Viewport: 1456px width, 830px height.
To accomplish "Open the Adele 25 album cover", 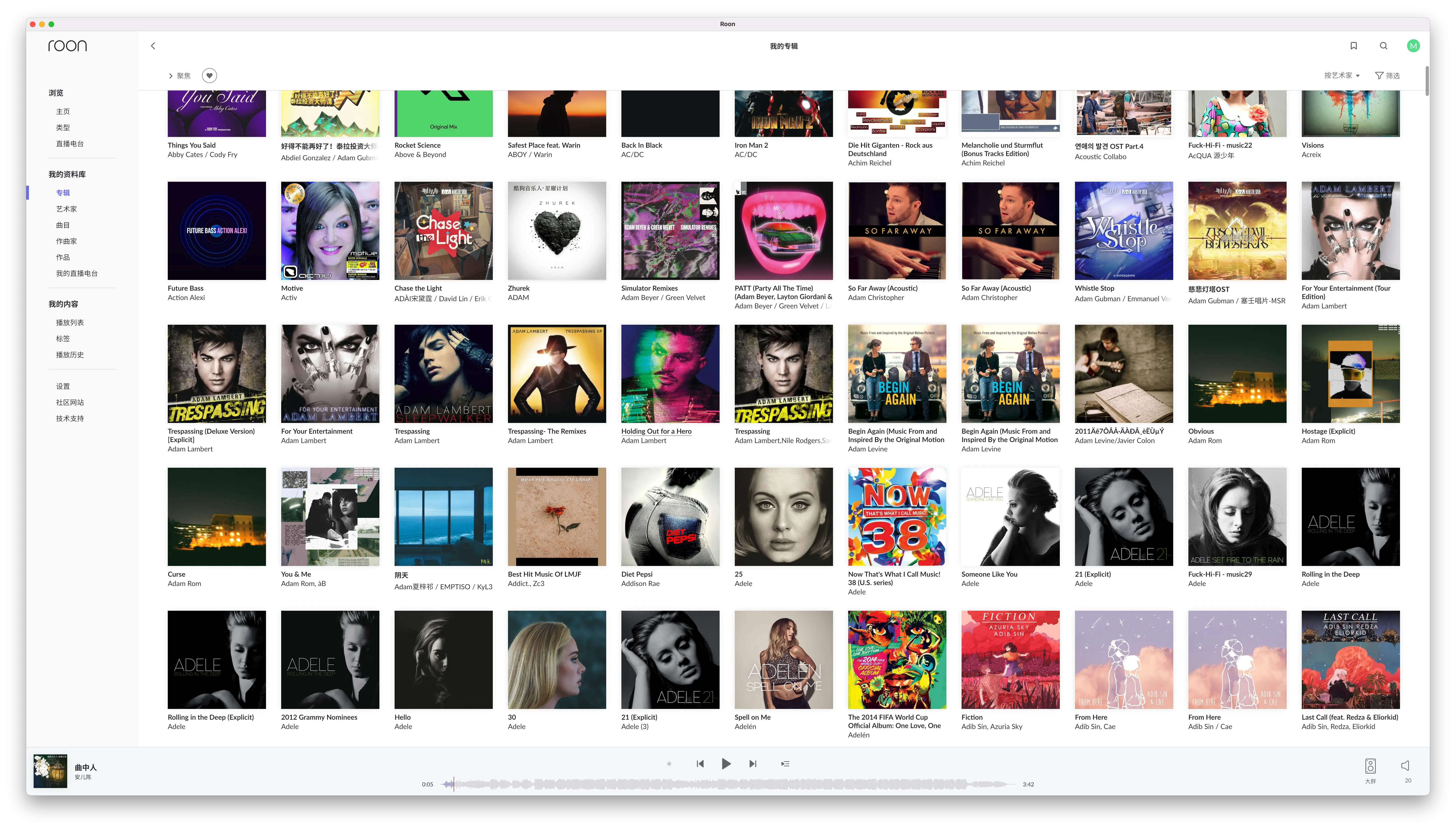I will coord(783,516).
